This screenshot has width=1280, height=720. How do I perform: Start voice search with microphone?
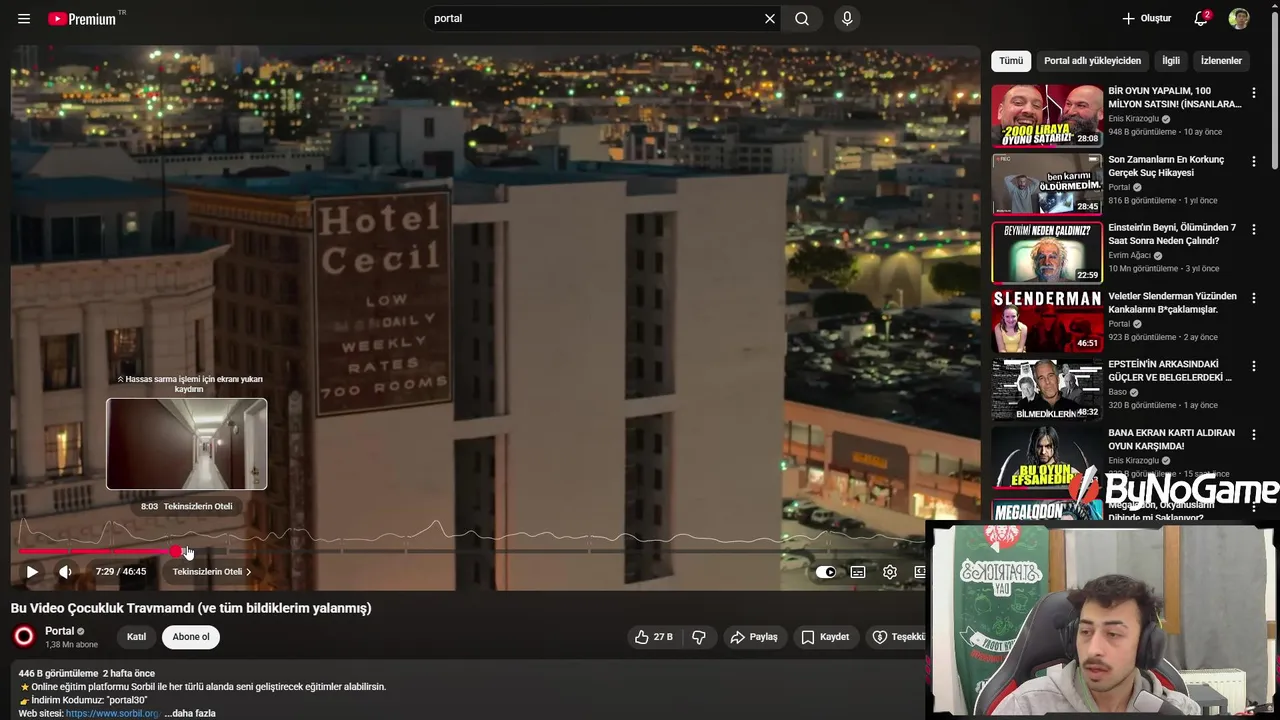click(847, 18)
